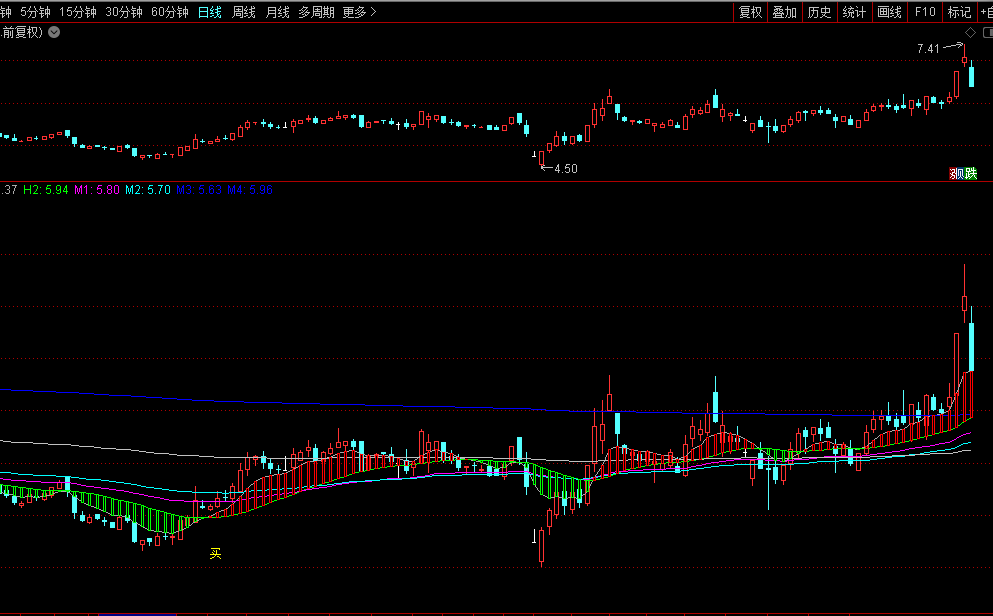Click the 4.50 low price annotation
This screenshot has width=993, height=616.
[566, 169]
